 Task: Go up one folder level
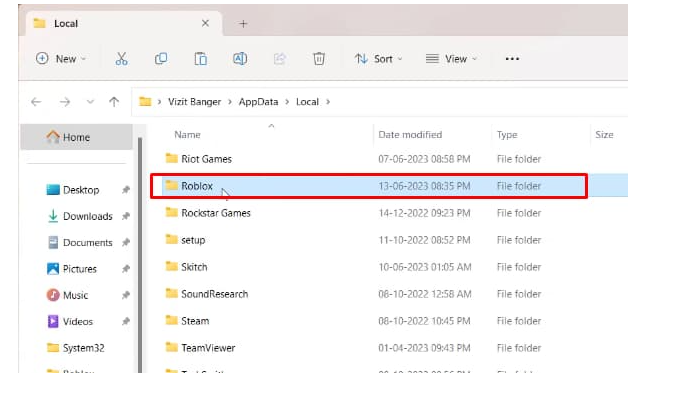(114, 102)
